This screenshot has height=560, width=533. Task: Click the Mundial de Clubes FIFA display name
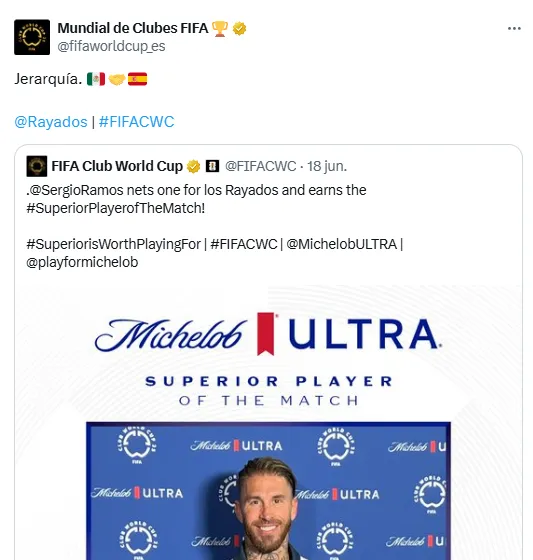coord(133,28)
